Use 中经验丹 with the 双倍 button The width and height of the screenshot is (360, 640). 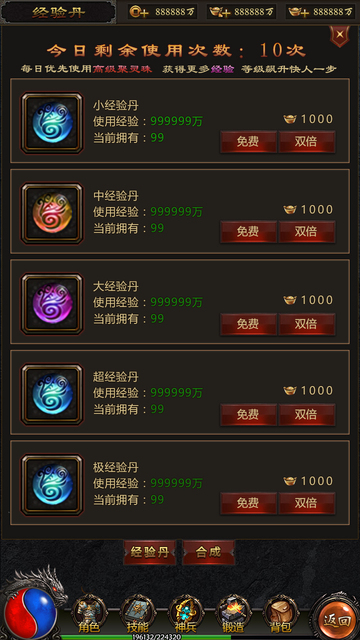click(x=307, y=231)
